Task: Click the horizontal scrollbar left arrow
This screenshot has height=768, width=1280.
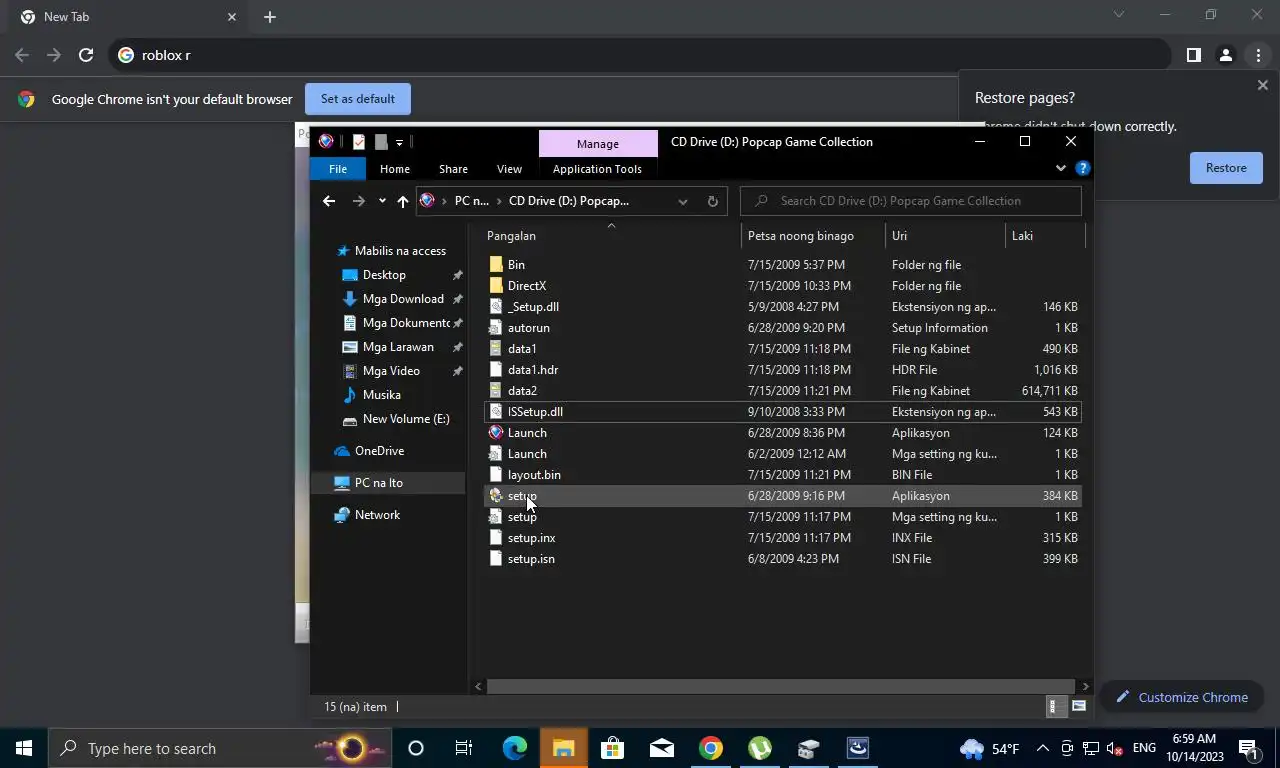Action: (x=478, y=686)
